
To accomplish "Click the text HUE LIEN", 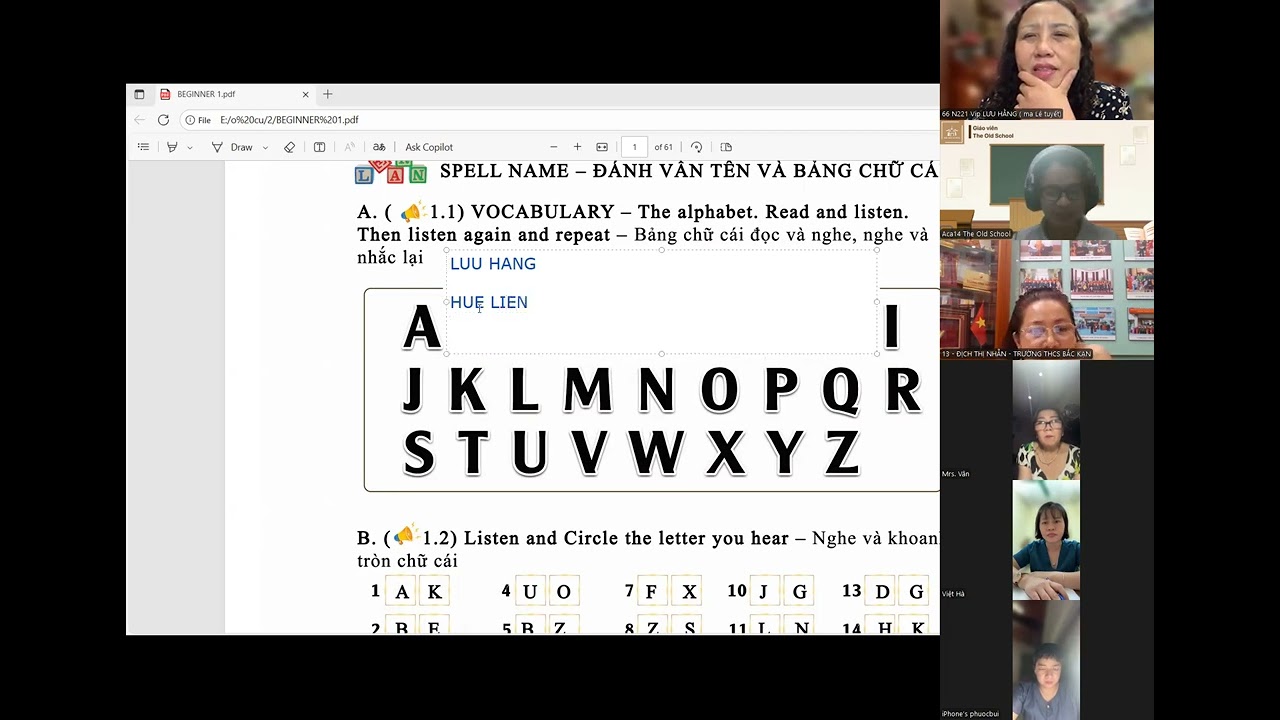I will 489,303.
